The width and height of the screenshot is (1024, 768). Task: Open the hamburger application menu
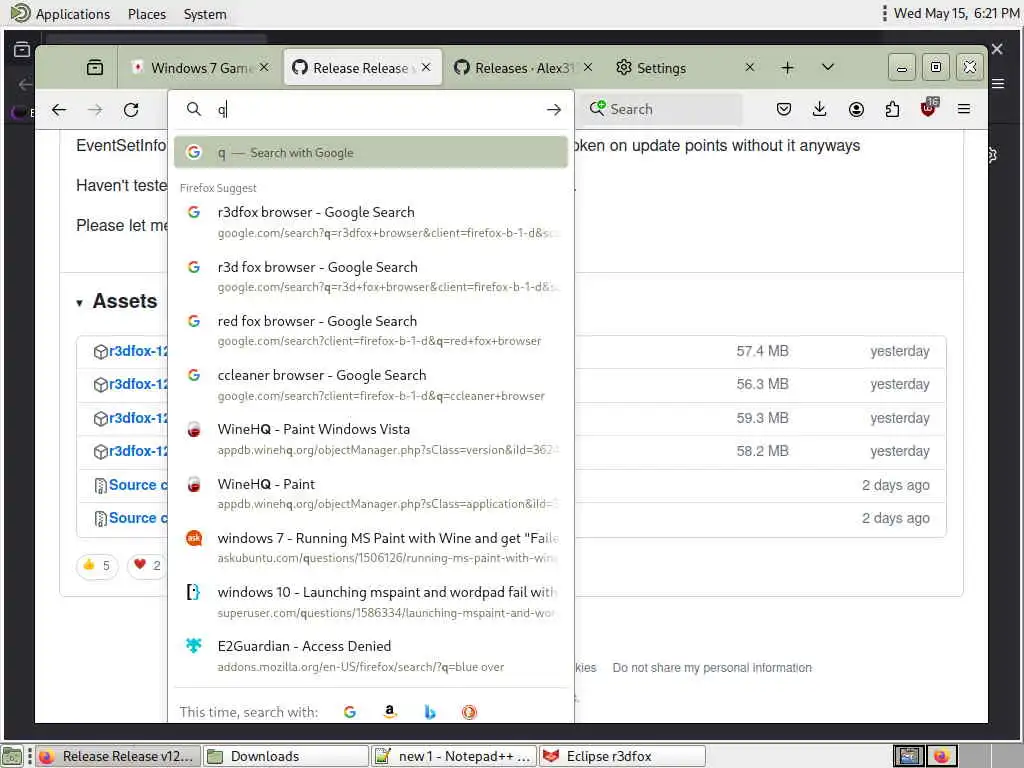click(964, 109)
